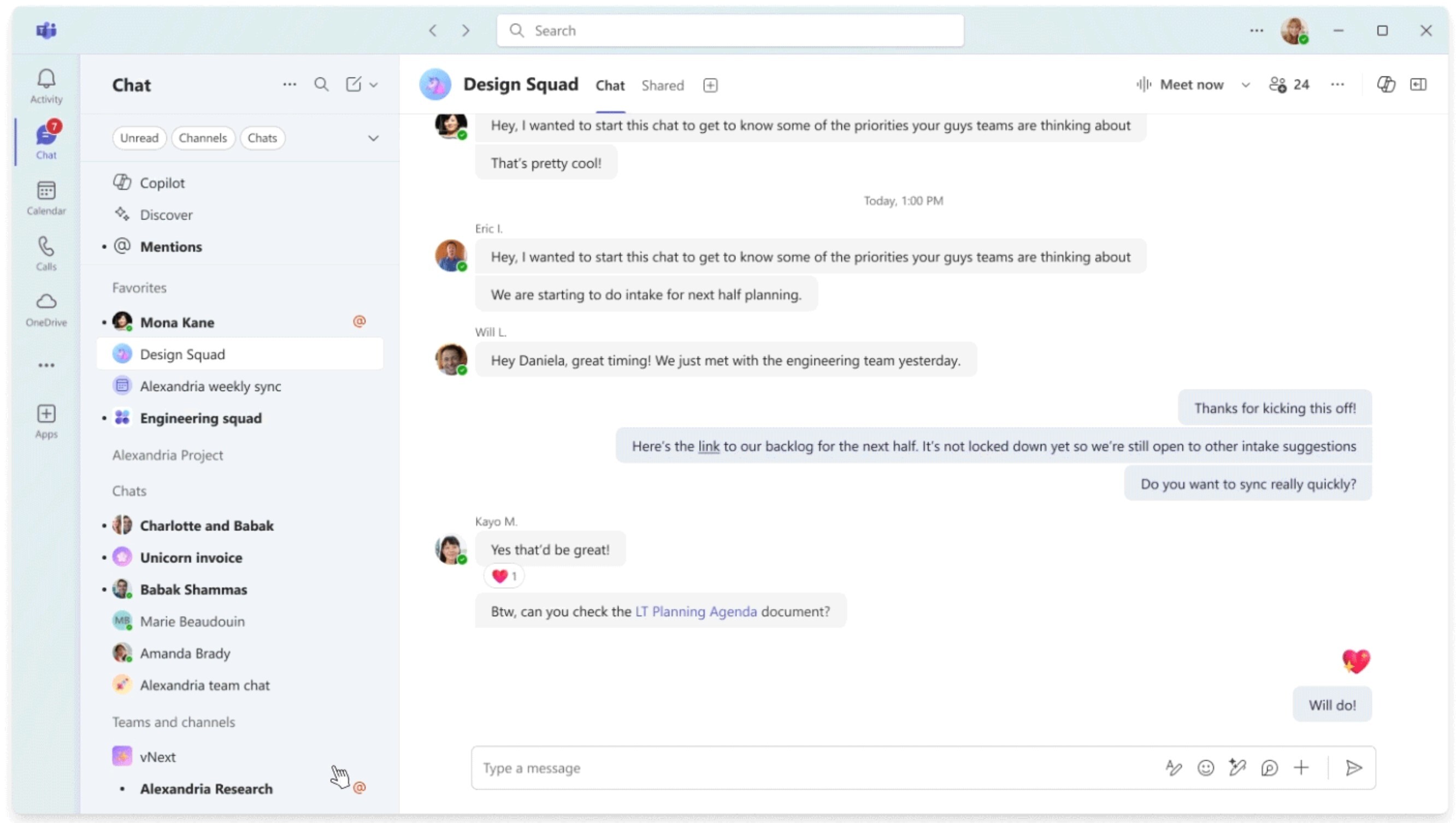The width and height of the screenshot is (1456, 823).
Task: Expand the Meet now dropdown
Action: (x=1246, y=85)
